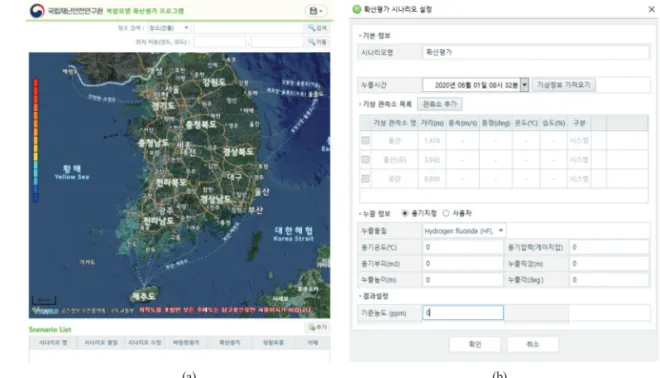This screenshot has height=378, width=660.
Task: Click the 시나리오 열람 column header
Action: (101, 343)
